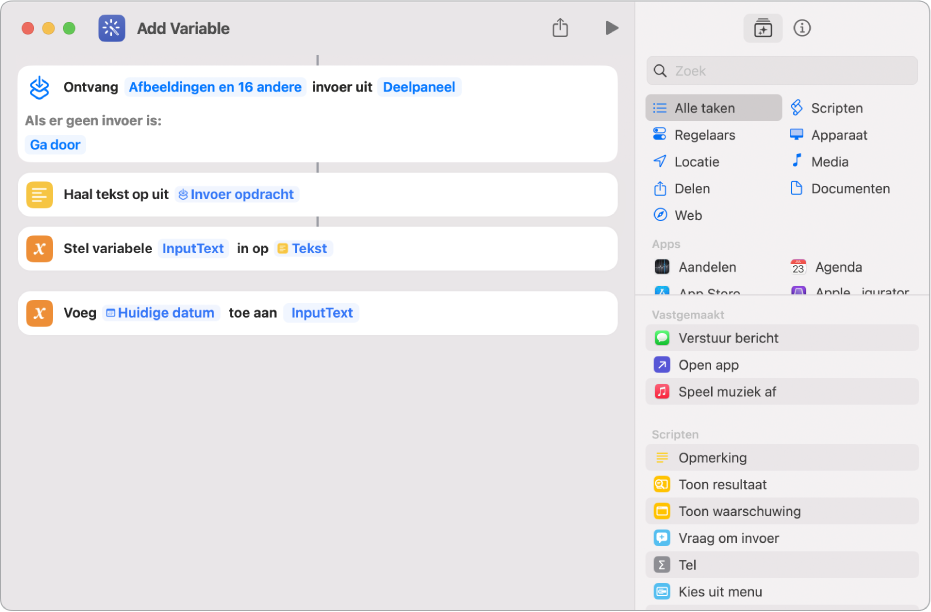Viewport: 931px width, 612px height.
Task: Click the Add Variable shortcut app icon
Action: pyautogui.click(x=112, y=28)
